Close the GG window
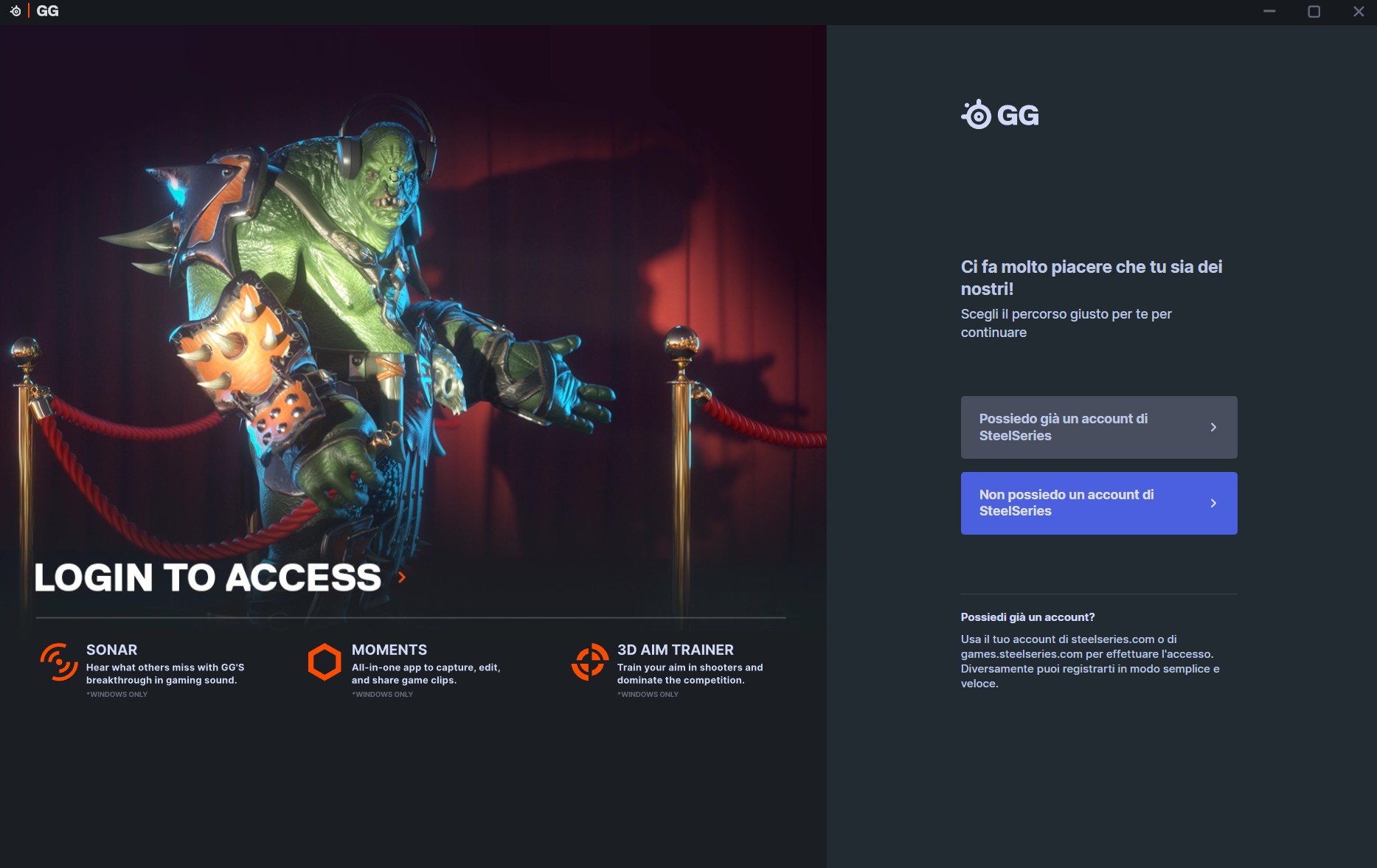This screenshot has width=1377, height=868. click(x=1359, y=11)
